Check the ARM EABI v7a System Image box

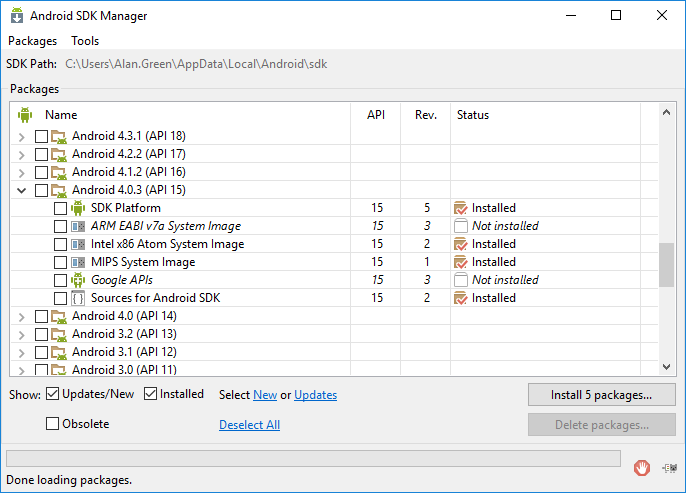60,226
